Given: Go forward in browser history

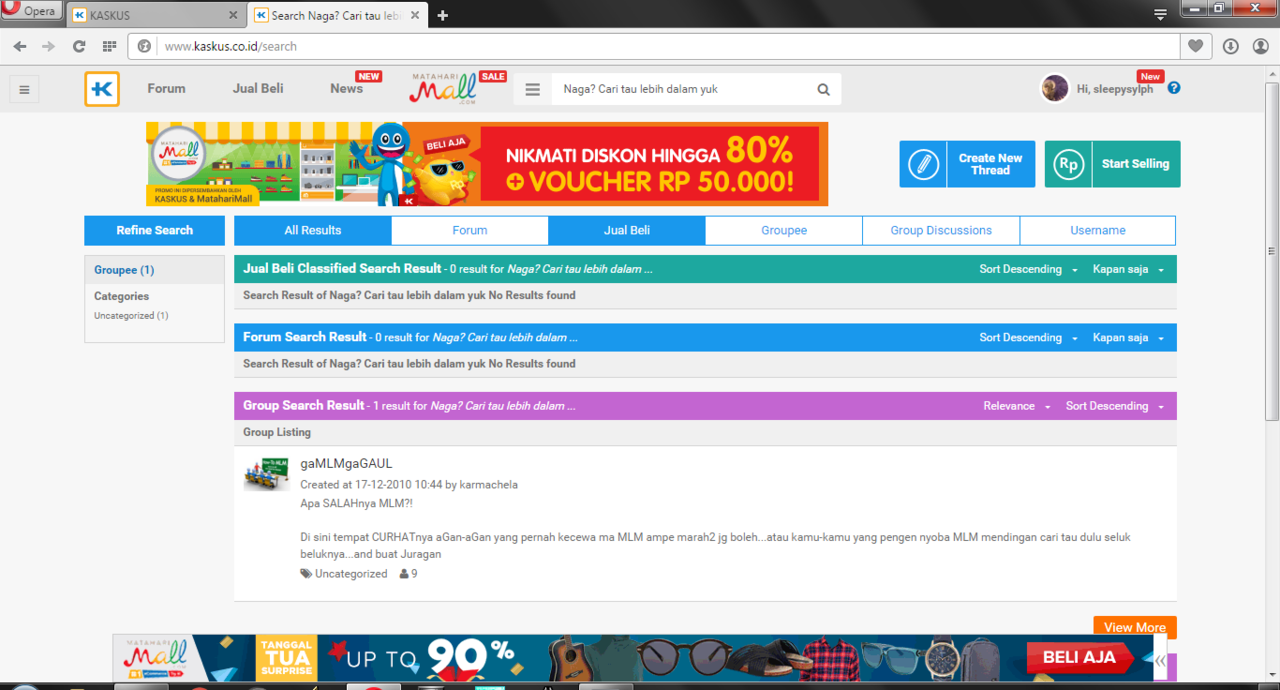Looking at the screenshot, I should 49,46.
